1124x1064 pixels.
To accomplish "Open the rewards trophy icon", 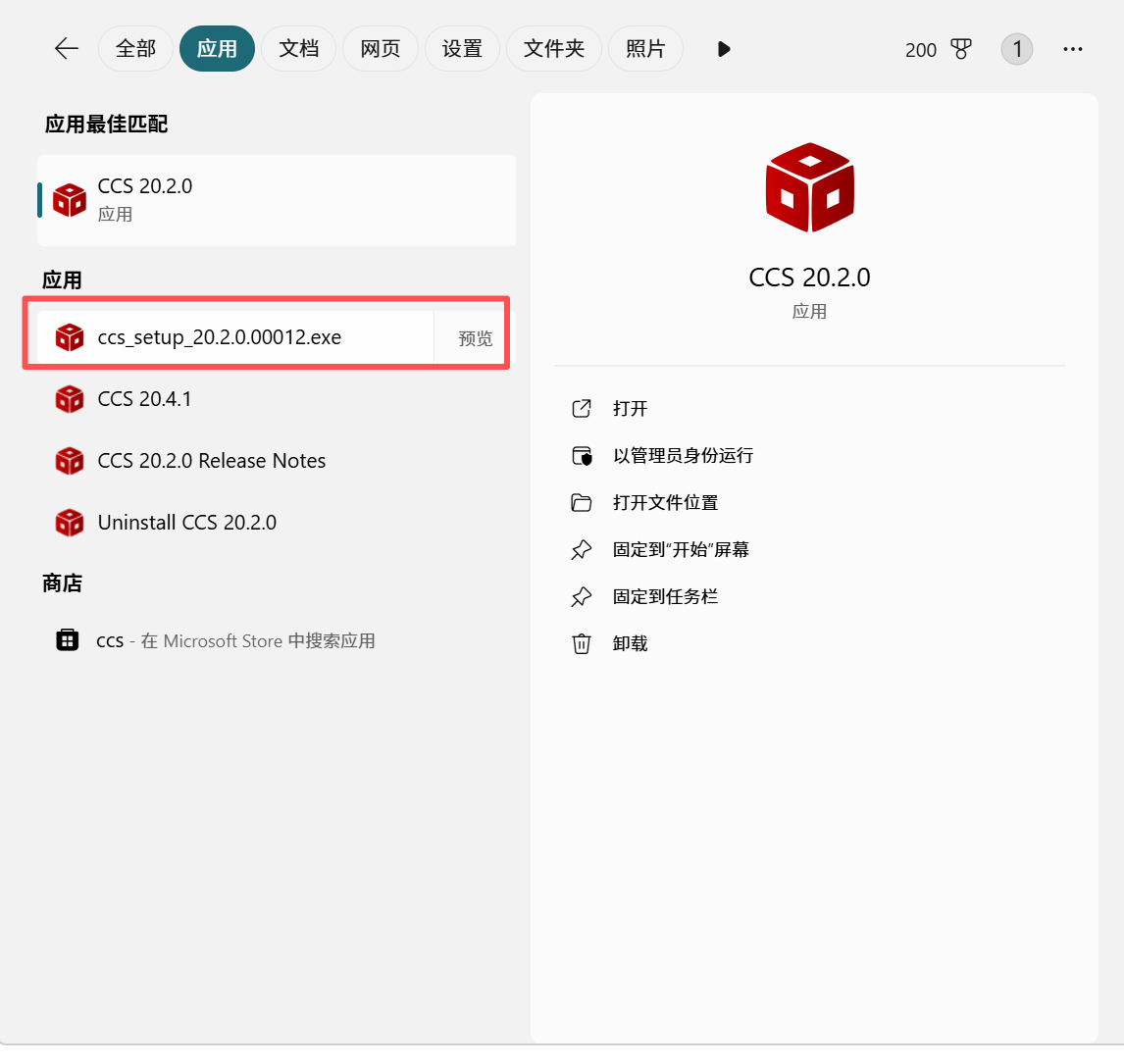I will coord(960,49).
